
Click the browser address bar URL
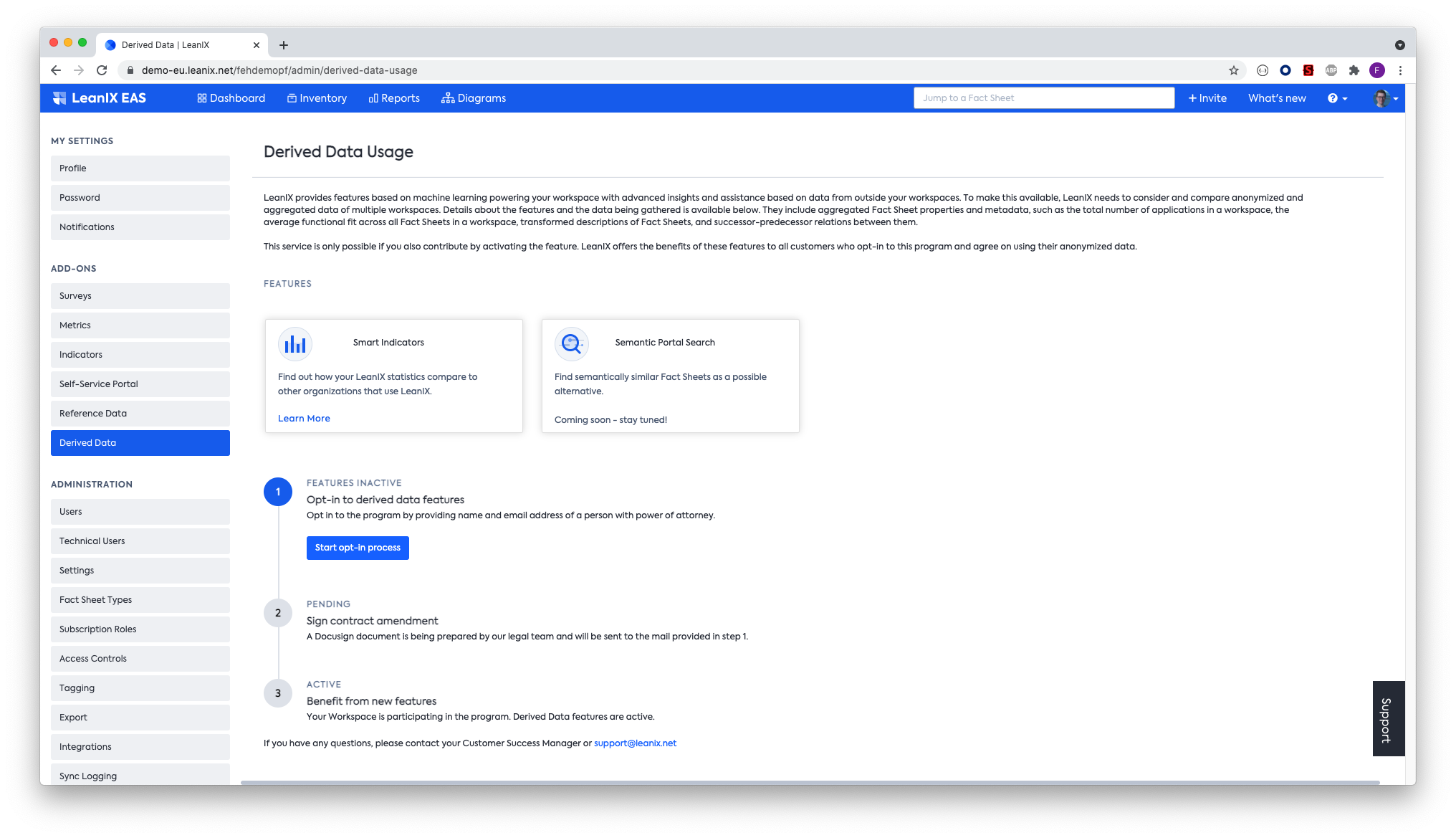tap(279, 70)
